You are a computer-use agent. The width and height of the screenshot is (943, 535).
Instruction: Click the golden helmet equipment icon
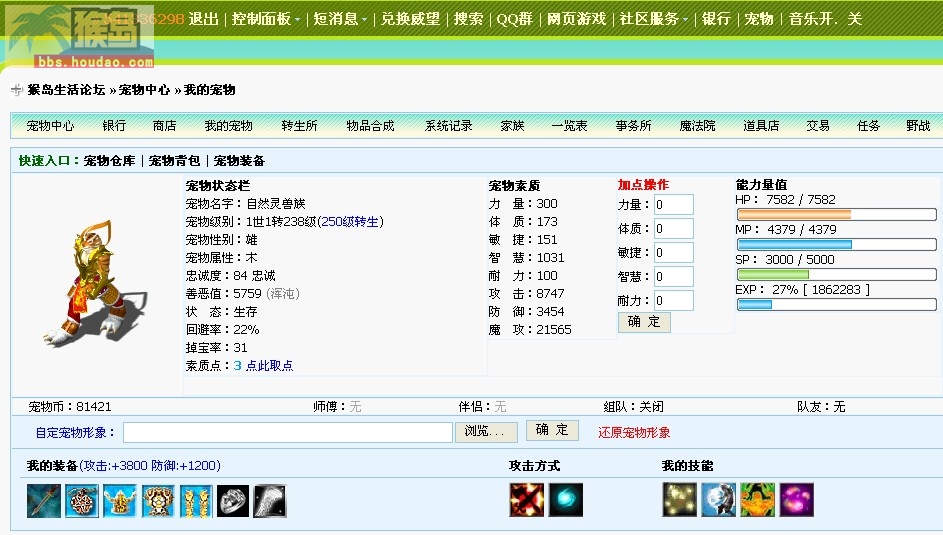120,501
